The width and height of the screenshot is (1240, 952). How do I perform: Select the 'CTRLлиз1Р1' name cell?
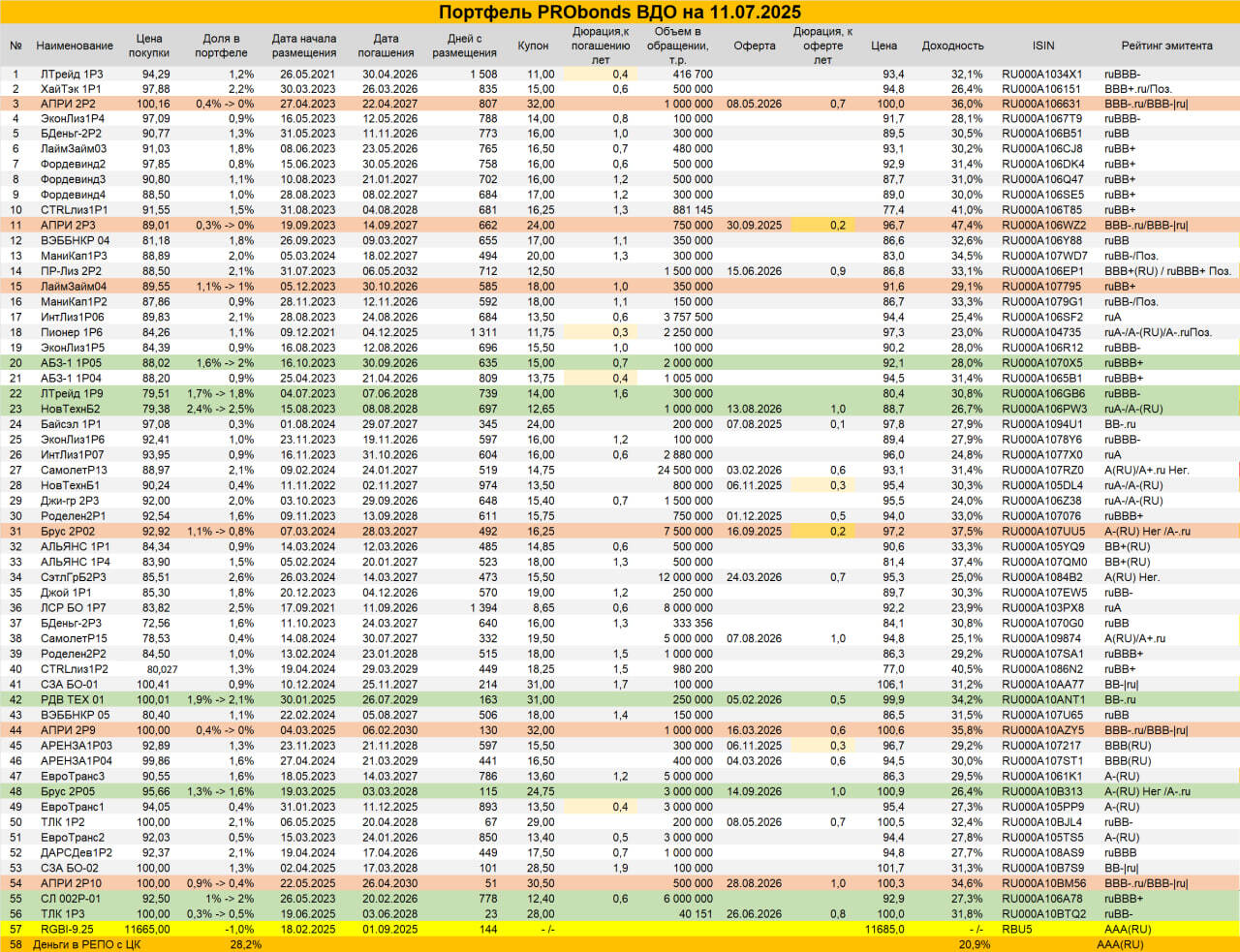(x=74, y=210)
